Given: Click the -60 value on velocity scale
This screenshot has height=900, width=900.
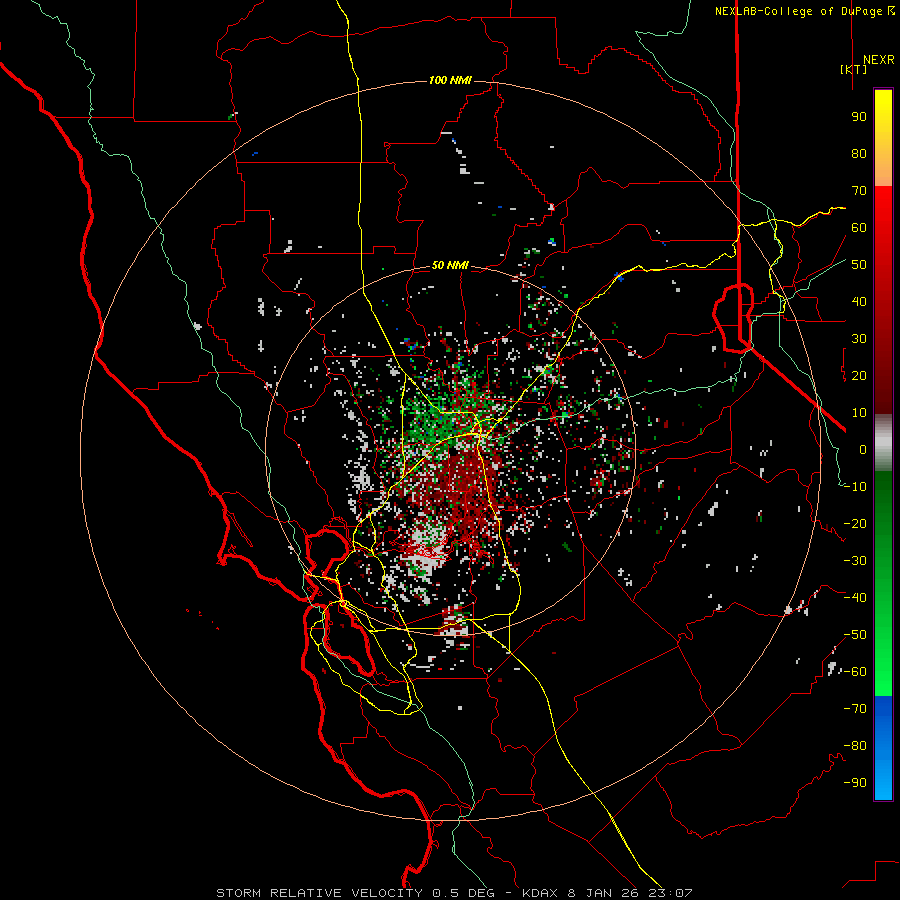Looking at the screenshot, I should click(855, 672).
